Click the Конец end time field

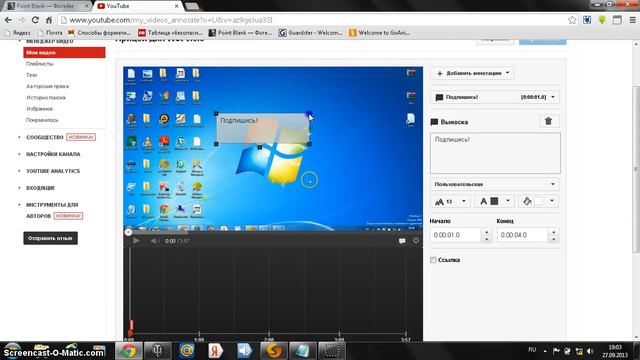pos(522,235)
